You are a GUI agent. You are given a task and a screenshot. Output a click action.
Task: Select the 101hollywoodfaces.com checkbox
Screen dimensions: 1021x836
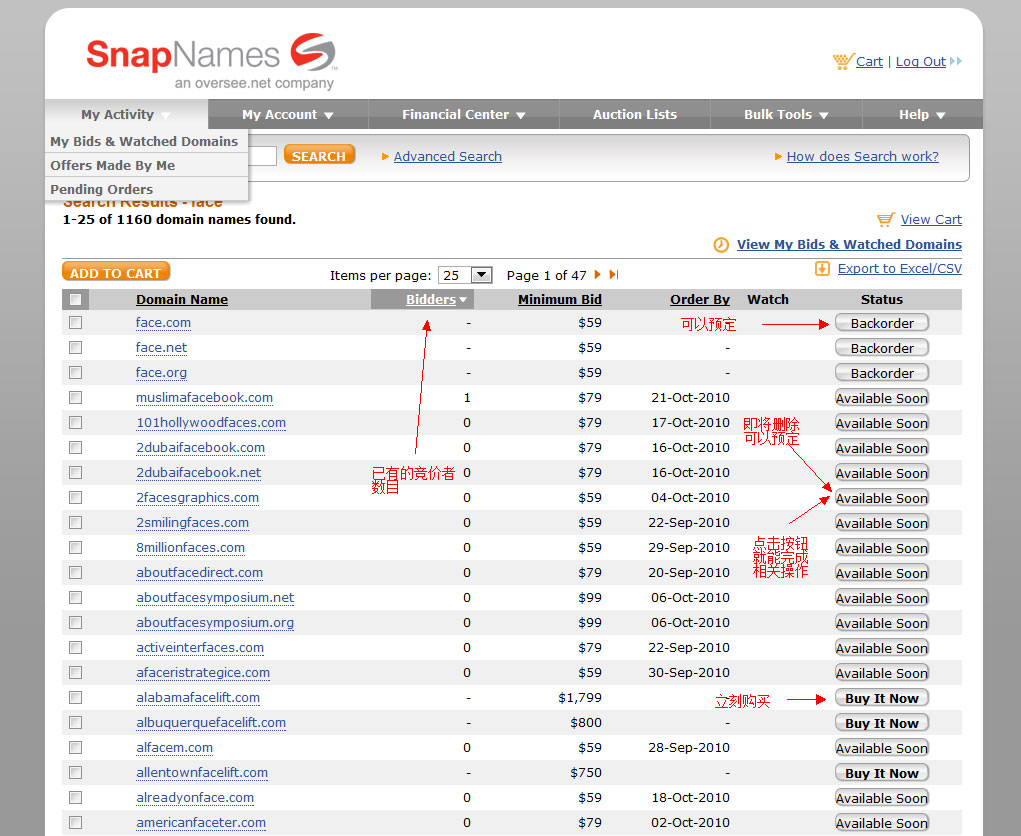click(x=76, y=423)
